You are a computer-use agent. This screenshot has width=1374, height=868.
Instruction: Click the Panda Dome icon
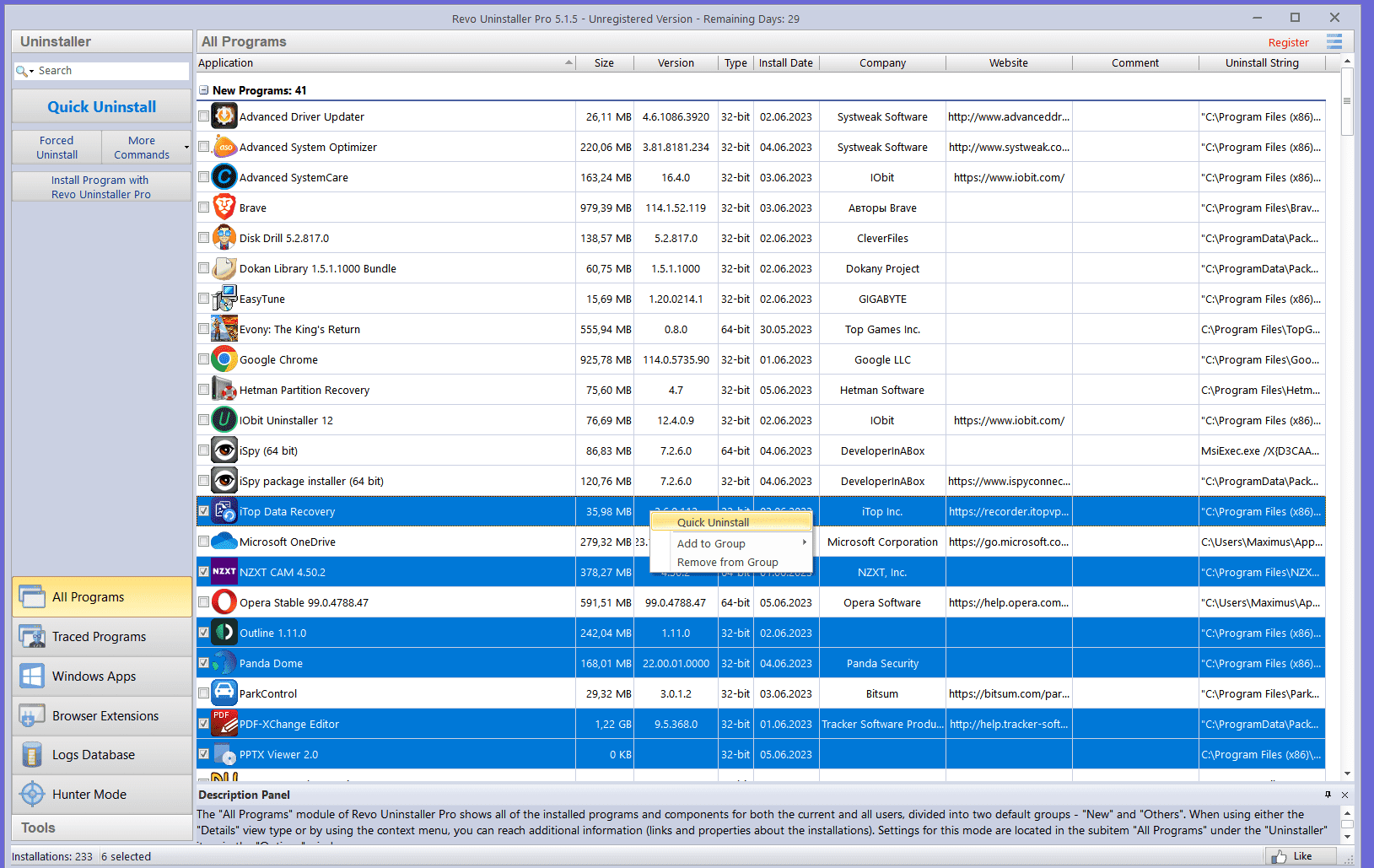[x=224, y=663]
